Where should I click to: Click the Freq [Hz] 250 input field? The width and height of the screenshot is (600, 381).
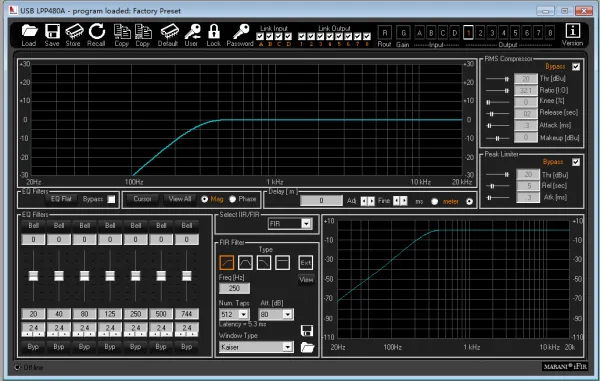tap(235, 288)
